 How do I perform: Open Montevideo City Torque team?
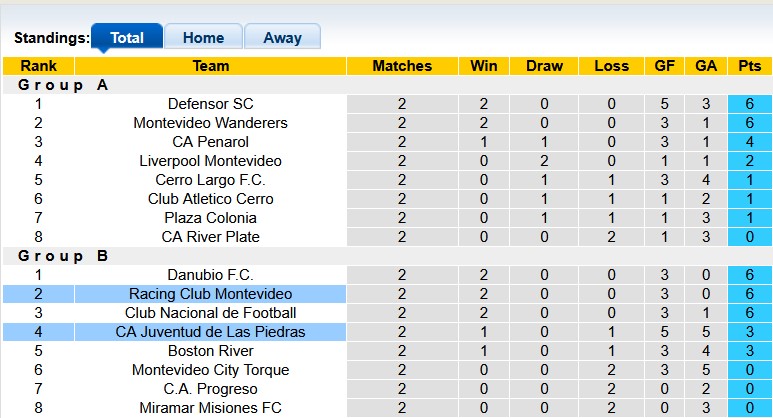[210, 370]
